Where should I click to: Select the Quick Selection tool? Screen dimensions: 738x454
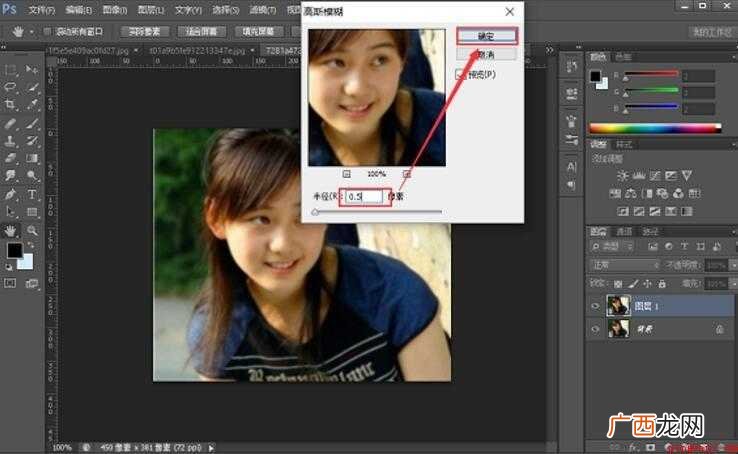pos(32,87)
